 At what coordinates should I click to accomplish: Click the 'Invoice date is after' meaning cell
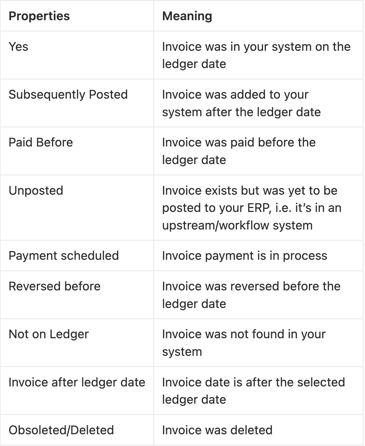click(258, 391)
